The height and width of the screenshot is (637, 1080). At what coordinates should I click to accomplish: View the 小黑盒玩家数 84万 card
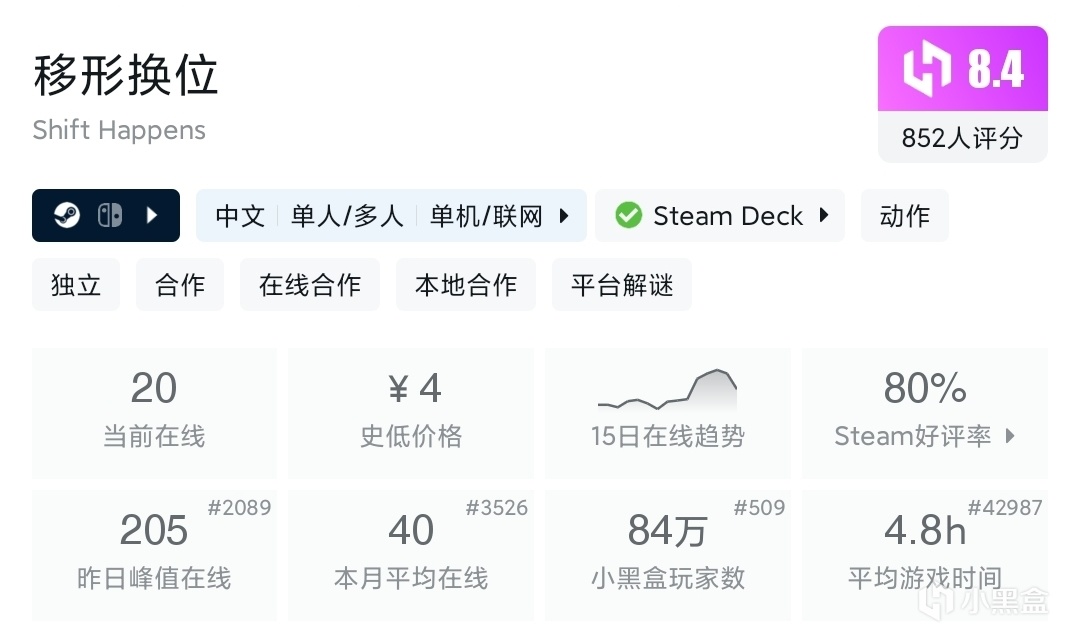tap(667, 554)
